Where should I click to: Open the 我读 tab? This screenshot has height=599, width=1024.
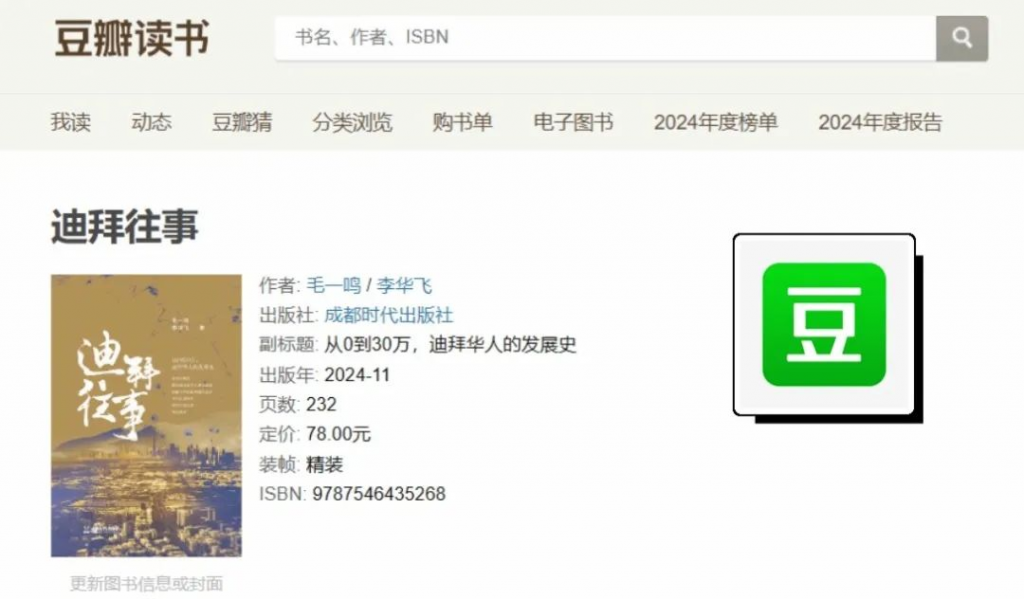pos(71,122)
